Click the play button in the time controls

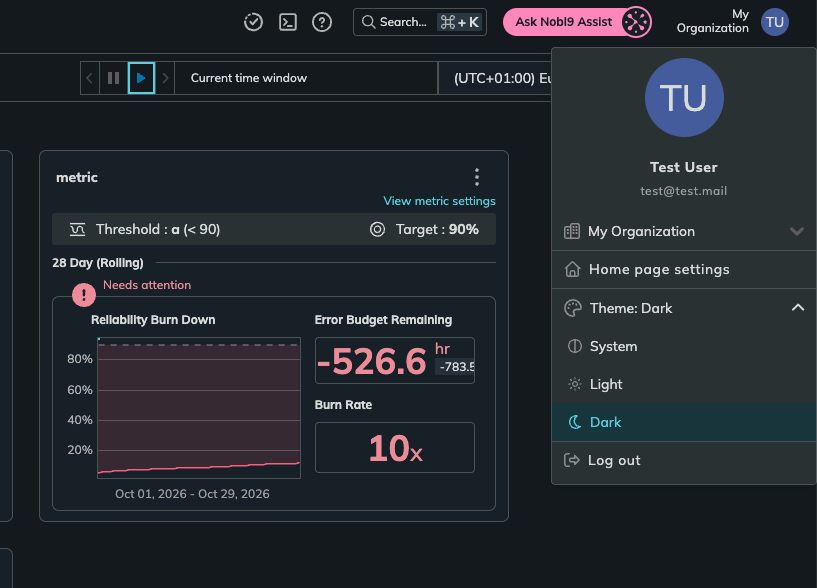pyautogui.click(x=141, y=78)
